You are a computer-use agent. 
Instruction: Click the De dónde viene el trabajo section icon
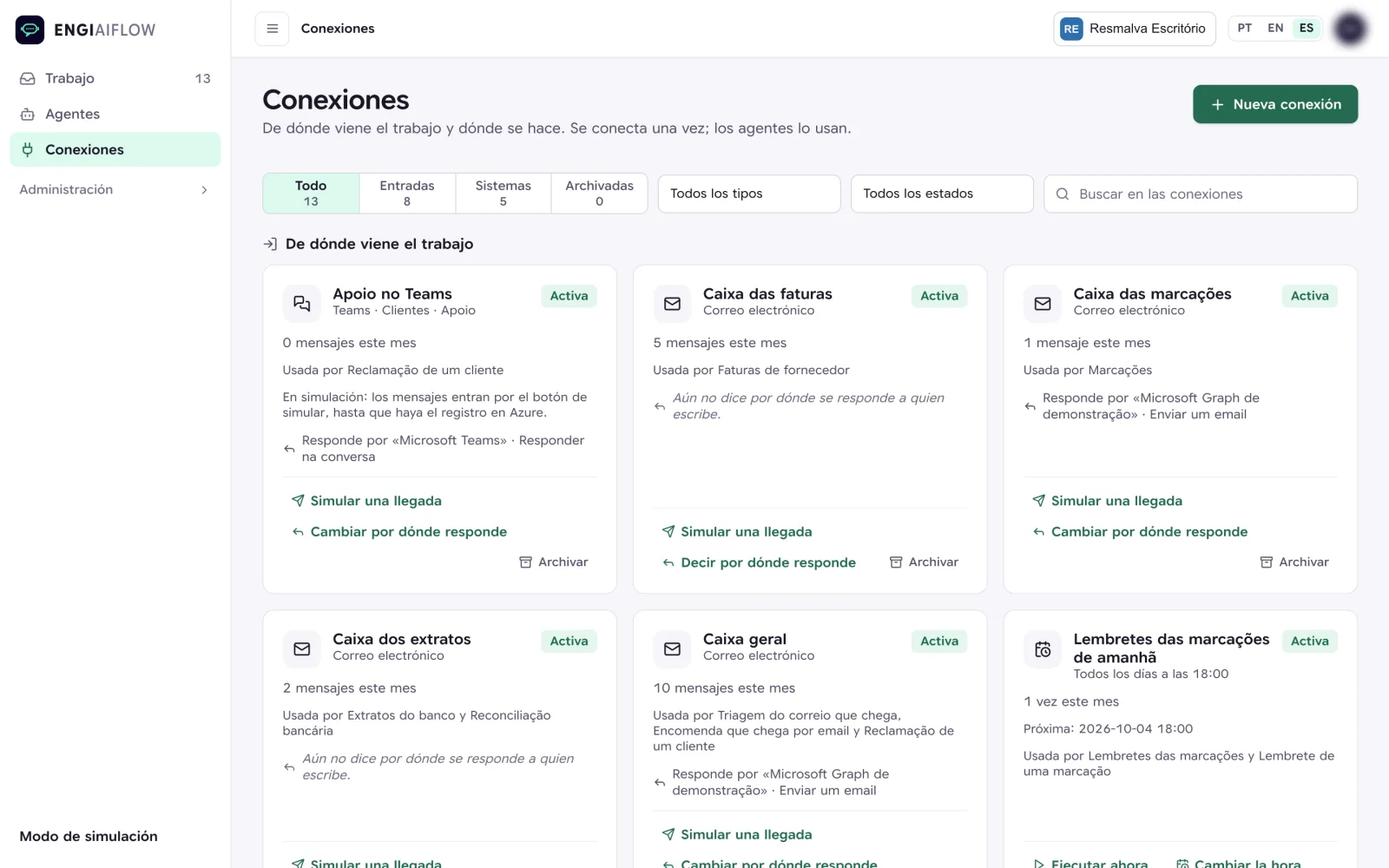pos(270,244)
